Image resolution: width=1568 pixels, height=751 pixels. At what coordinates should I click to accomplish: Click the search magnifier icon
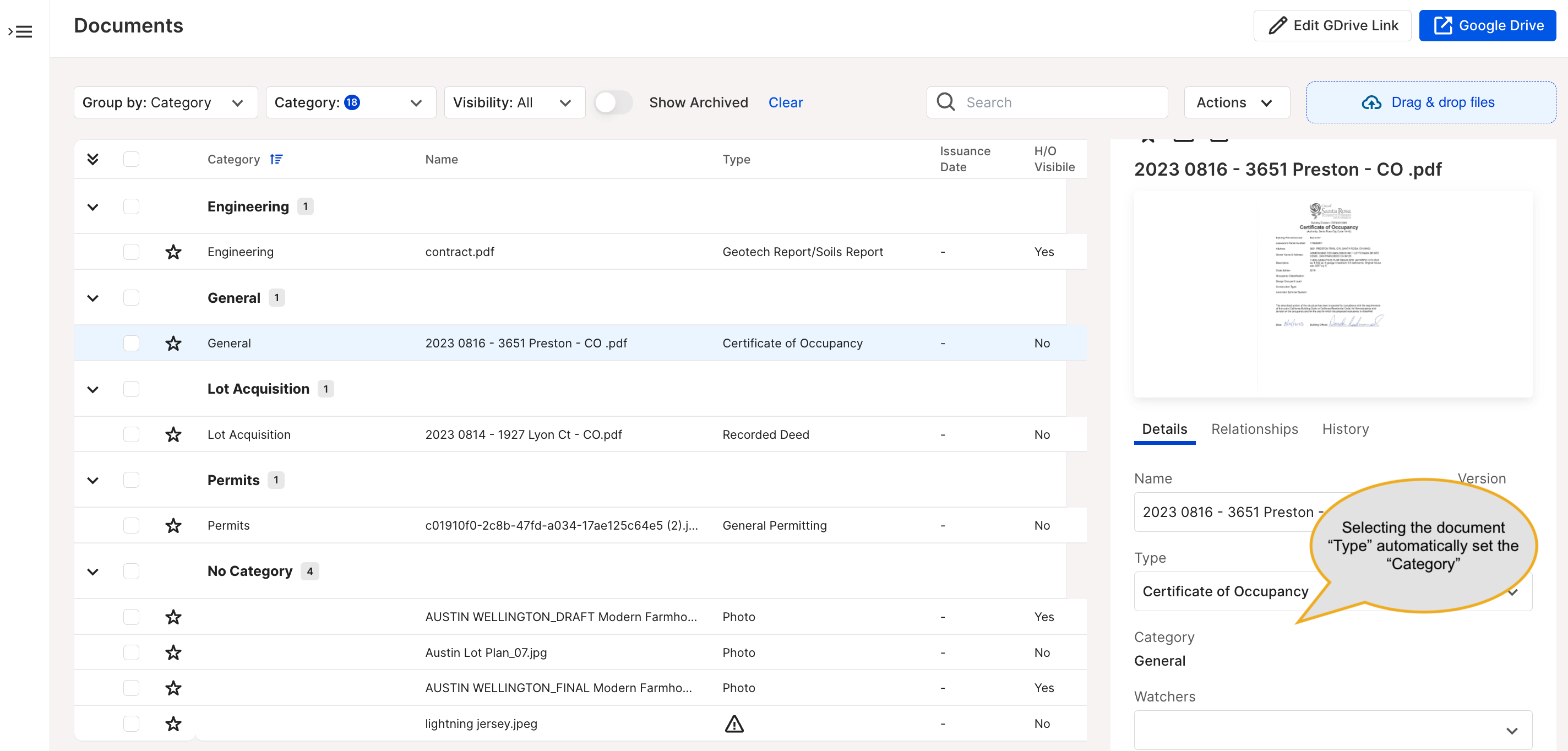pyautogui.click(x=945, y=102)
